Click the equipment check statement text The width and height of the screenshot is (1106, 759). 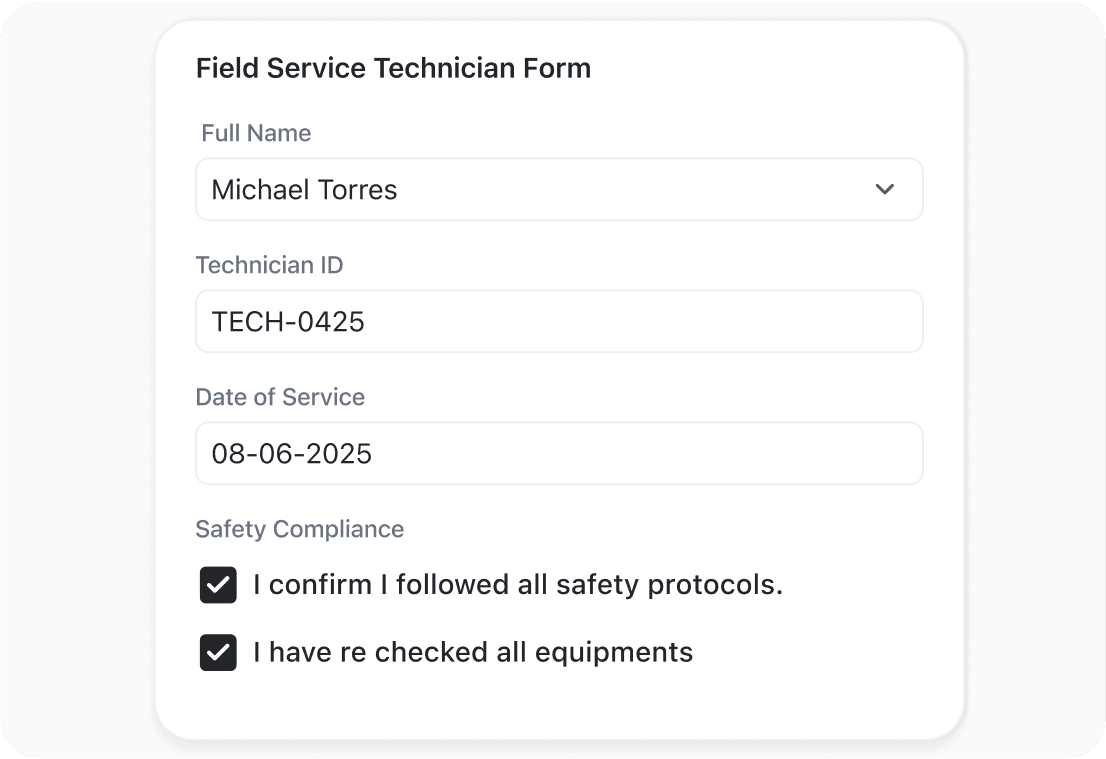471,652
